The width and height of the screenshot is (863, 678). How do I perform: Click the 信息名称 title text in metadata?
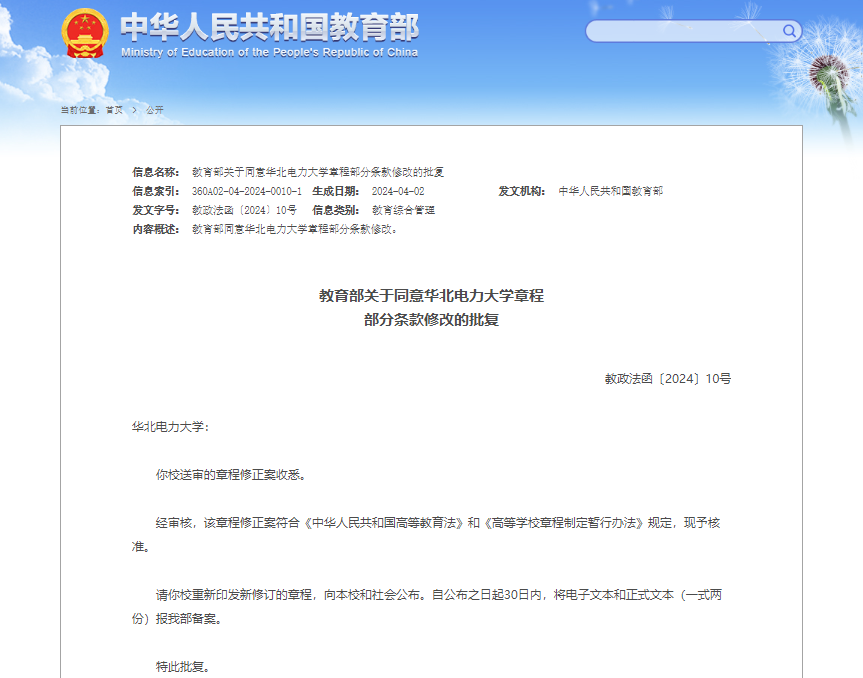pyautogui.click(x=317, y=172)
